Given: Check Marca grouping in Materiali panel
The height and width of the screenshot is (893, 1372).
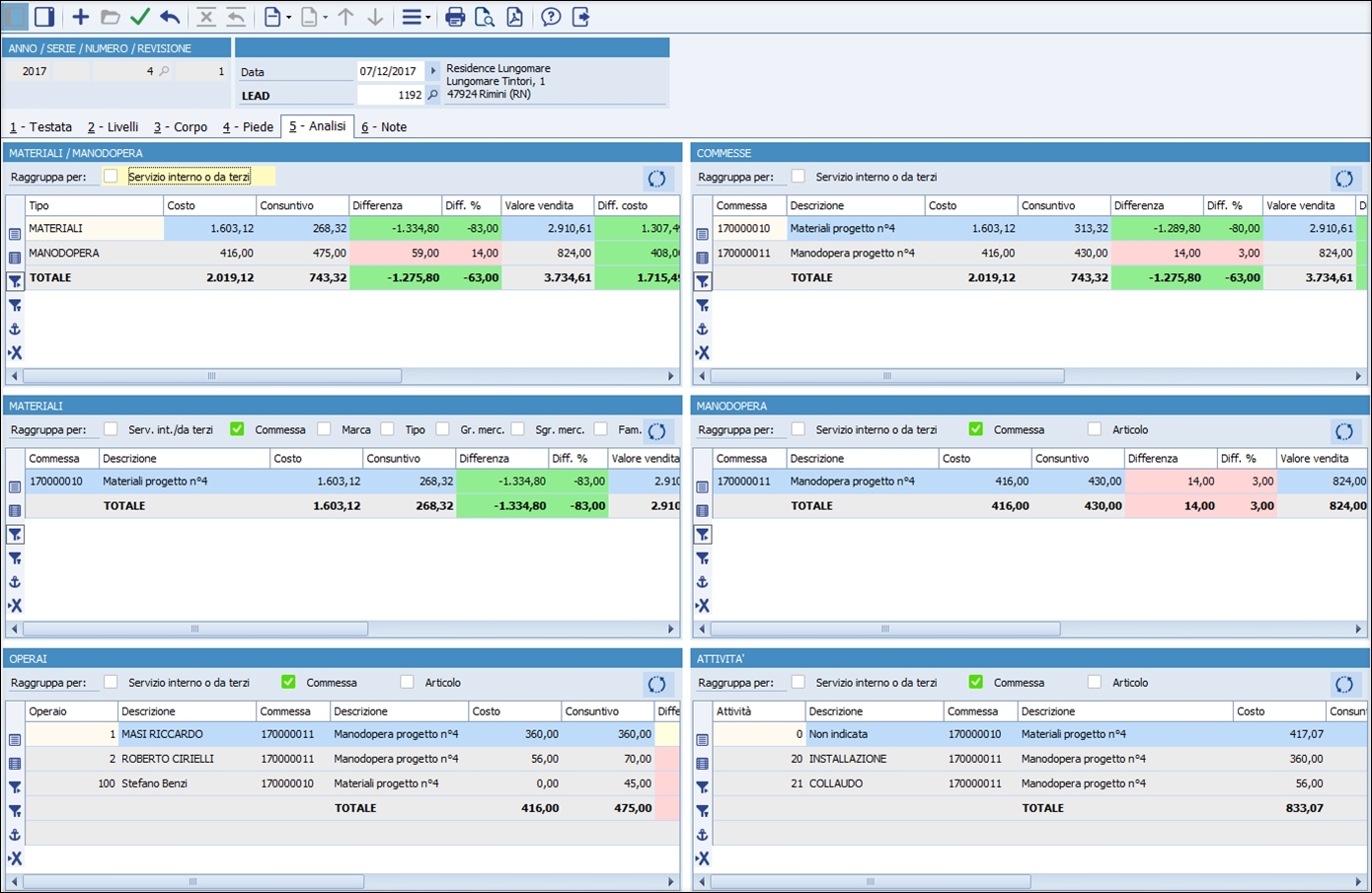Looking at the screenshot, I should (x=324, y=429).
